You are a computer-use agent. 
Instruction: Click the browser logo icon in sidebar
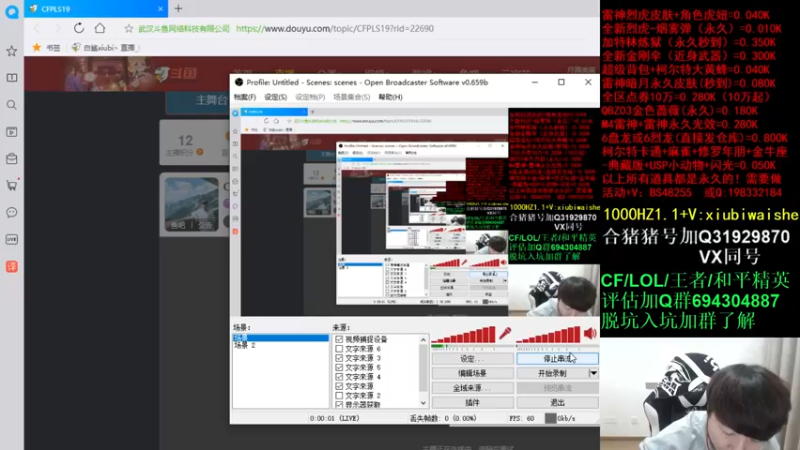pyautogui.click(x=12, y=11)
